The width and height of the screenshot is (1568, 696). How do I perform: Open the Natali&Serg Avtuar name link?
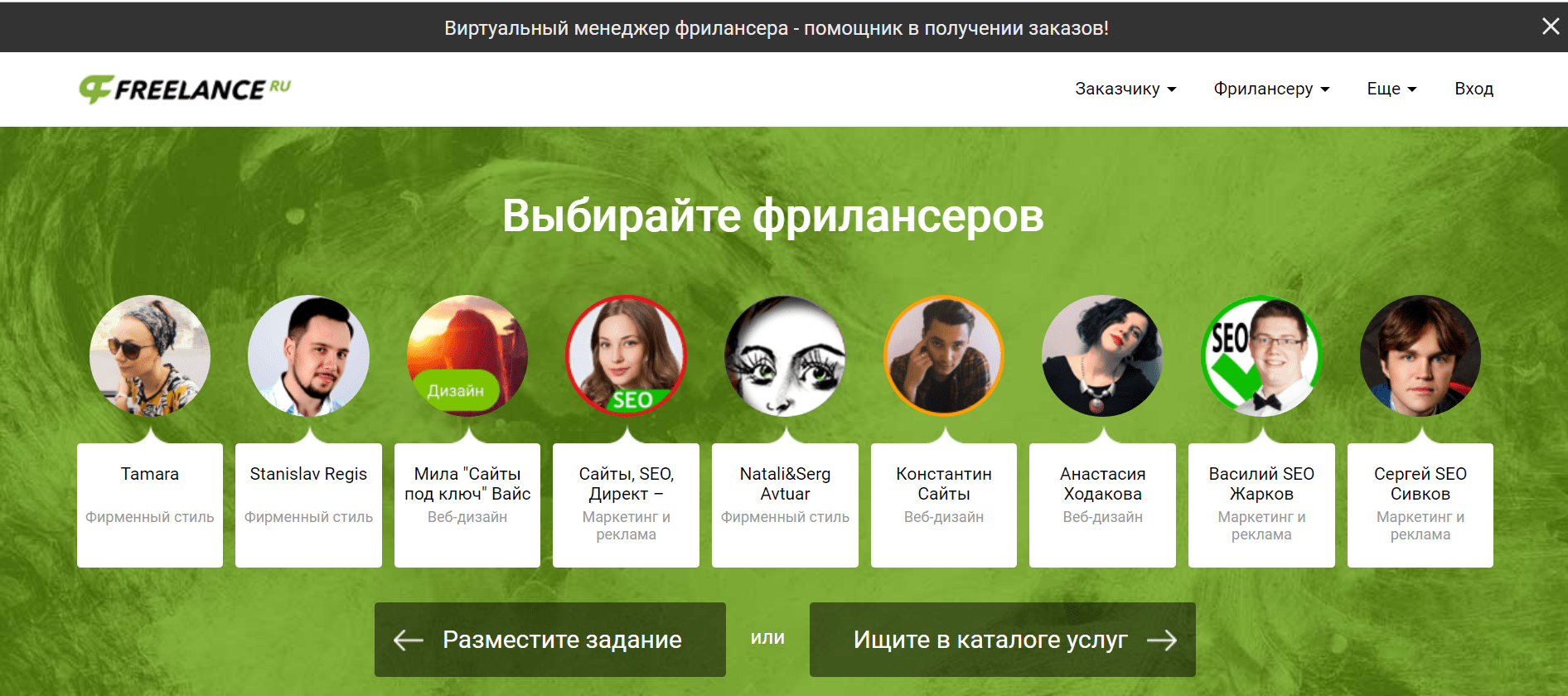click(785, 484)
